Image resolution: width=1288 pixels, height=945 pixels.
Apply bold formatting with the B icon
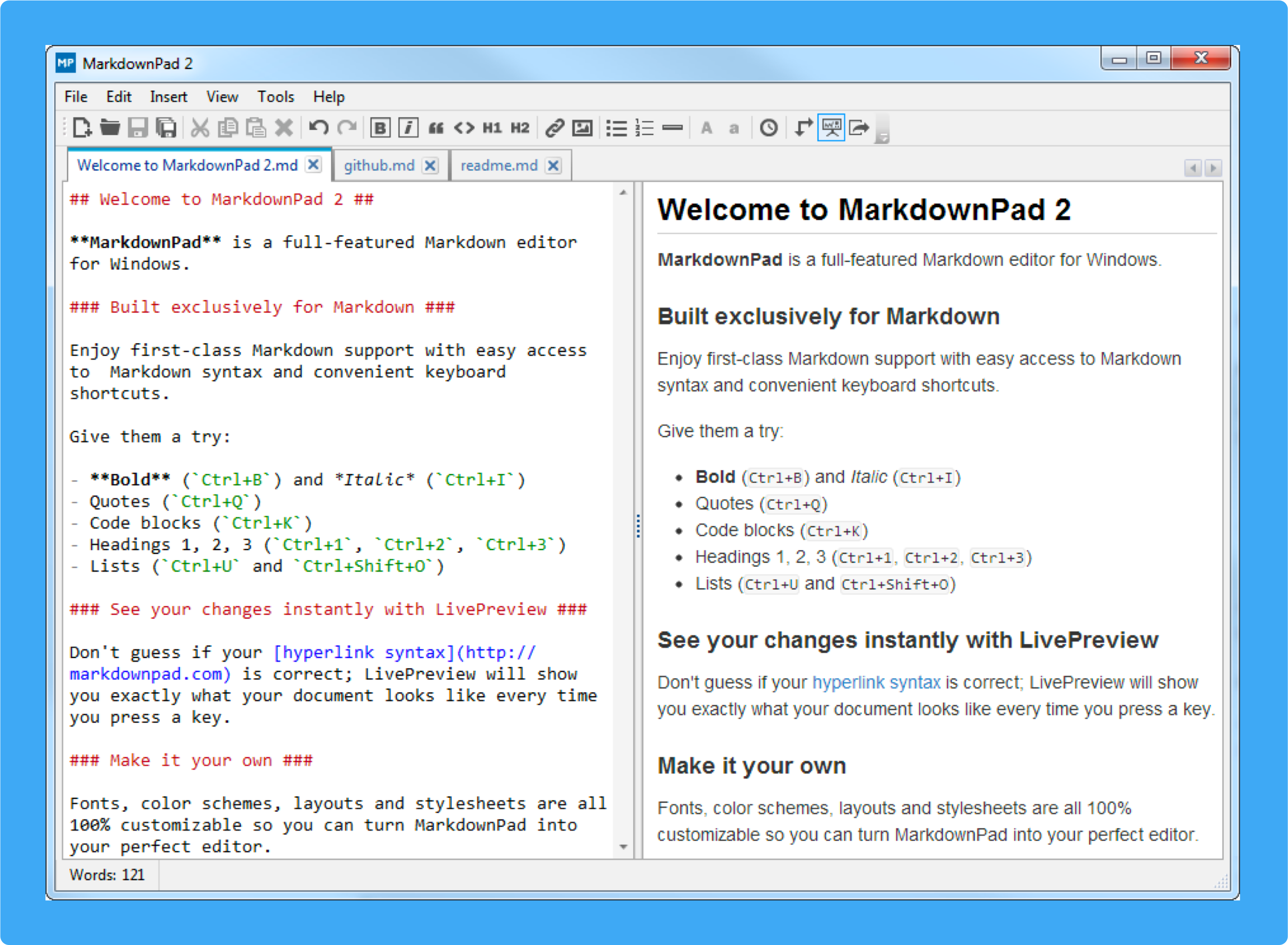click(x=380, y=128)
